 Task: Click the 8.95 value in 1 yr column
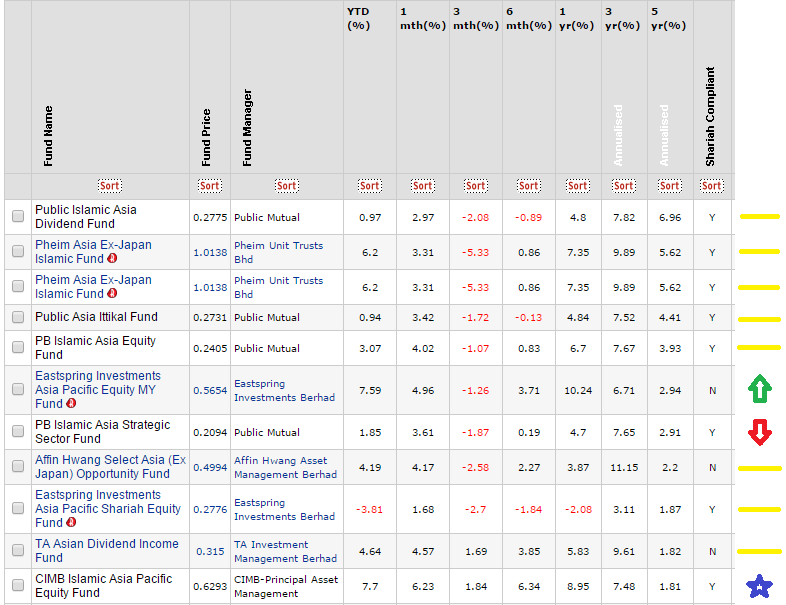578,586
